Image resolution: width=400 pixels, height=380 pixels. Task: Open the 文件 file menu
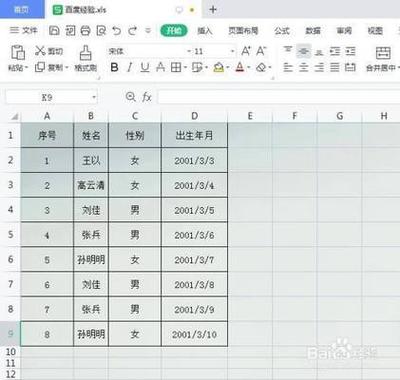(x=24, y=31)
